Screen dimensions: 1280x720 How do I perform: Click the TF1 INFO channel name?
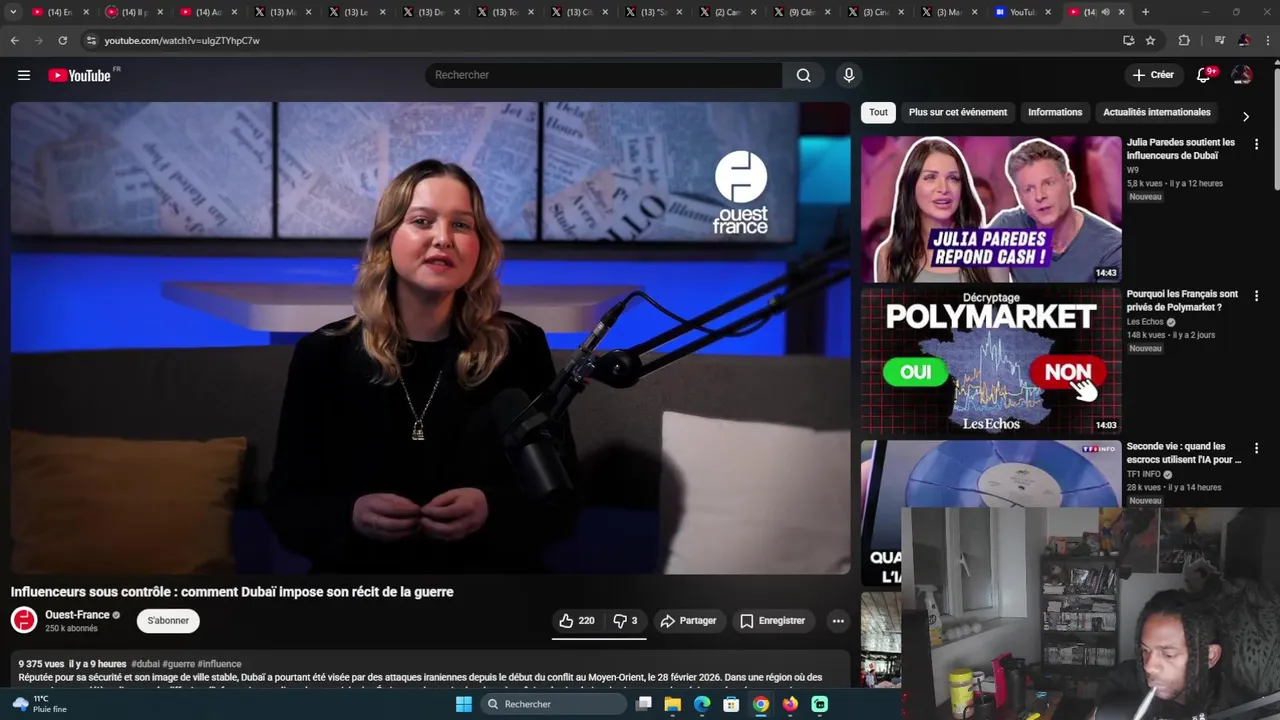coord(1144,474)
